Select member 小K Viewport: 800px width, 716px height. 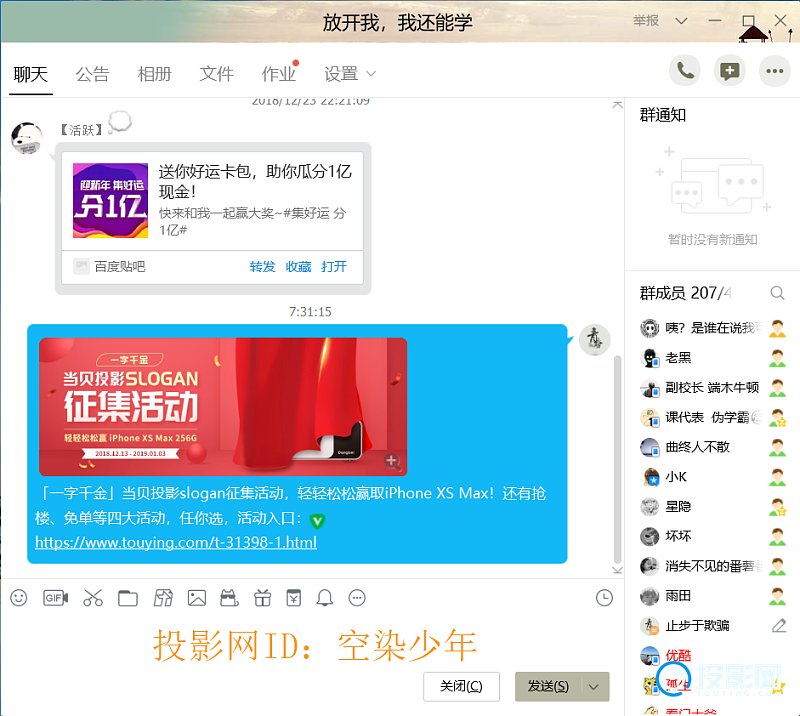(x=712, y=477)
